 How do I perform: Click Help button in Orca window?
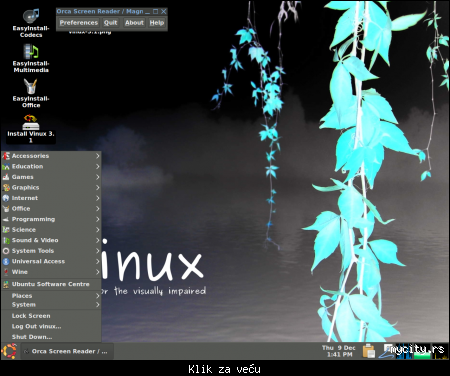pos(157,23)
